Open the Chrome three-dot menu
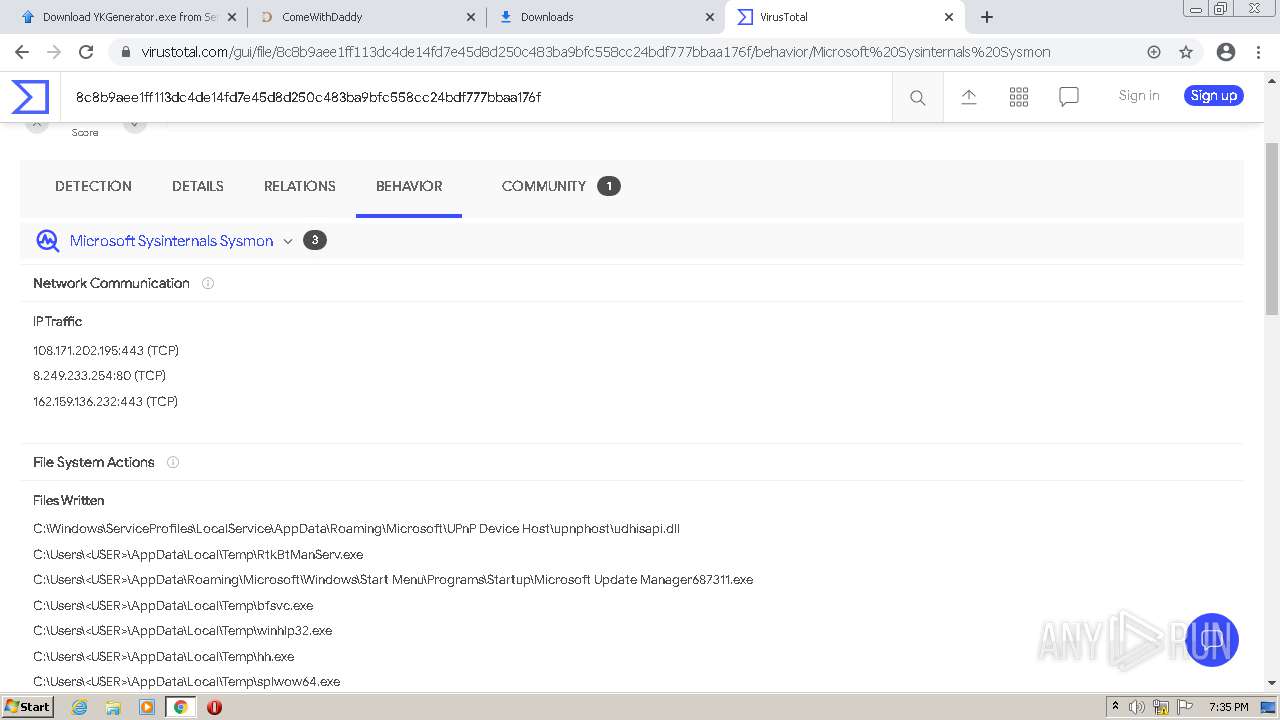 (1260, 52)
